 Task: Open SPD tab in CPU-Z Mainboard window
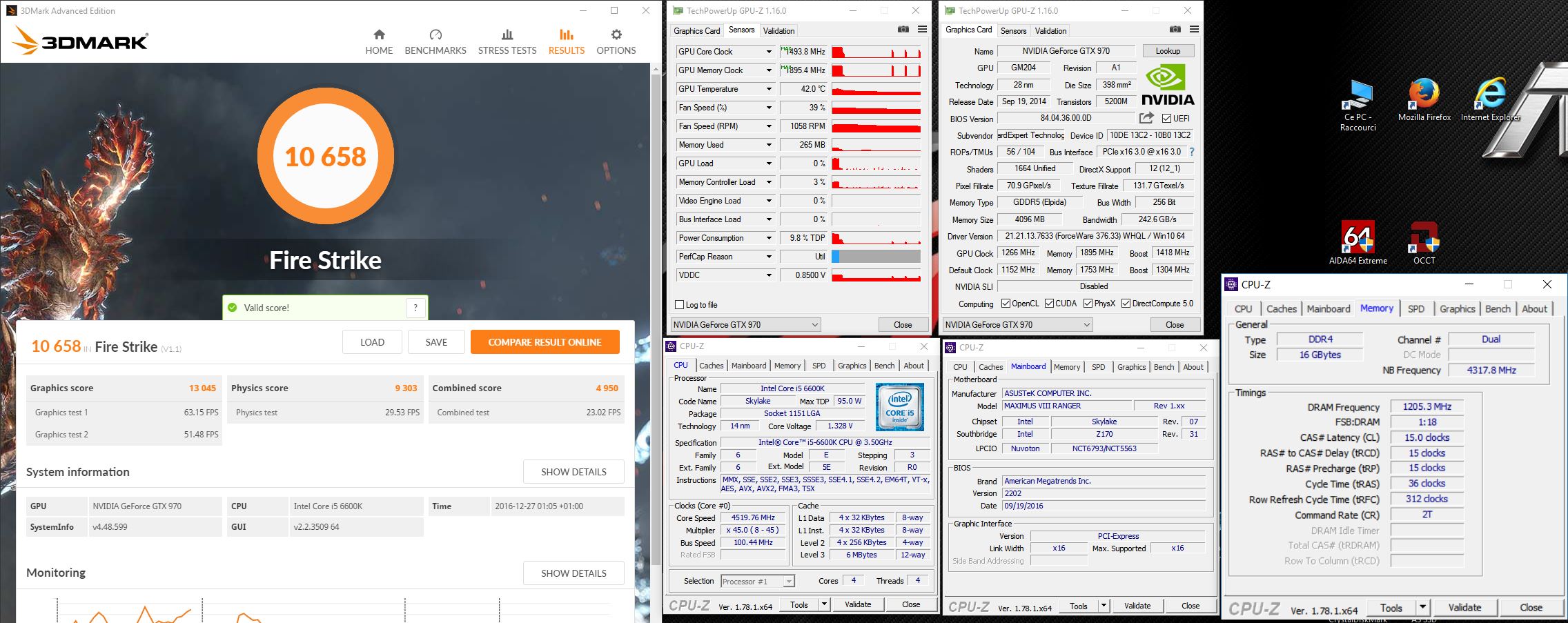(1098, 367)
